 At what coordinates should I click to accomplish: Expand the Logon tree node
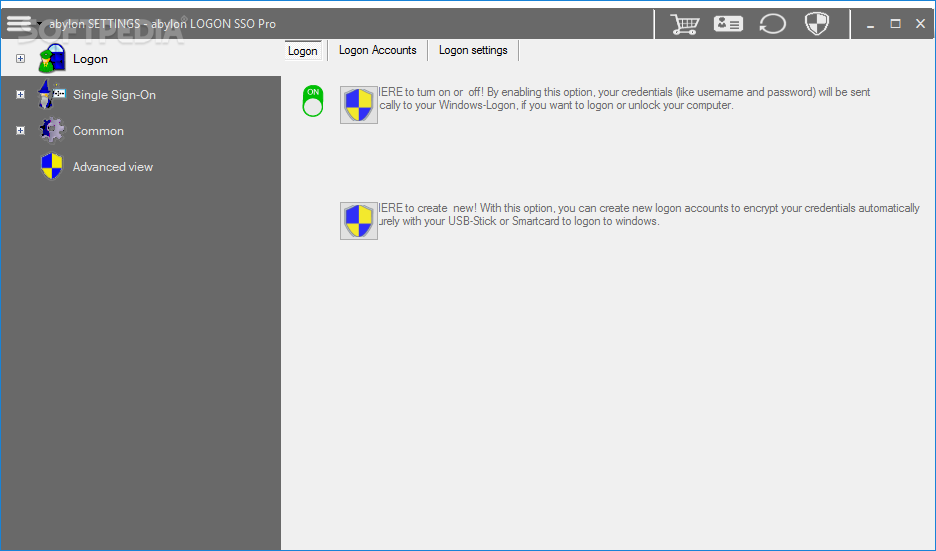(x=20, y=59)
